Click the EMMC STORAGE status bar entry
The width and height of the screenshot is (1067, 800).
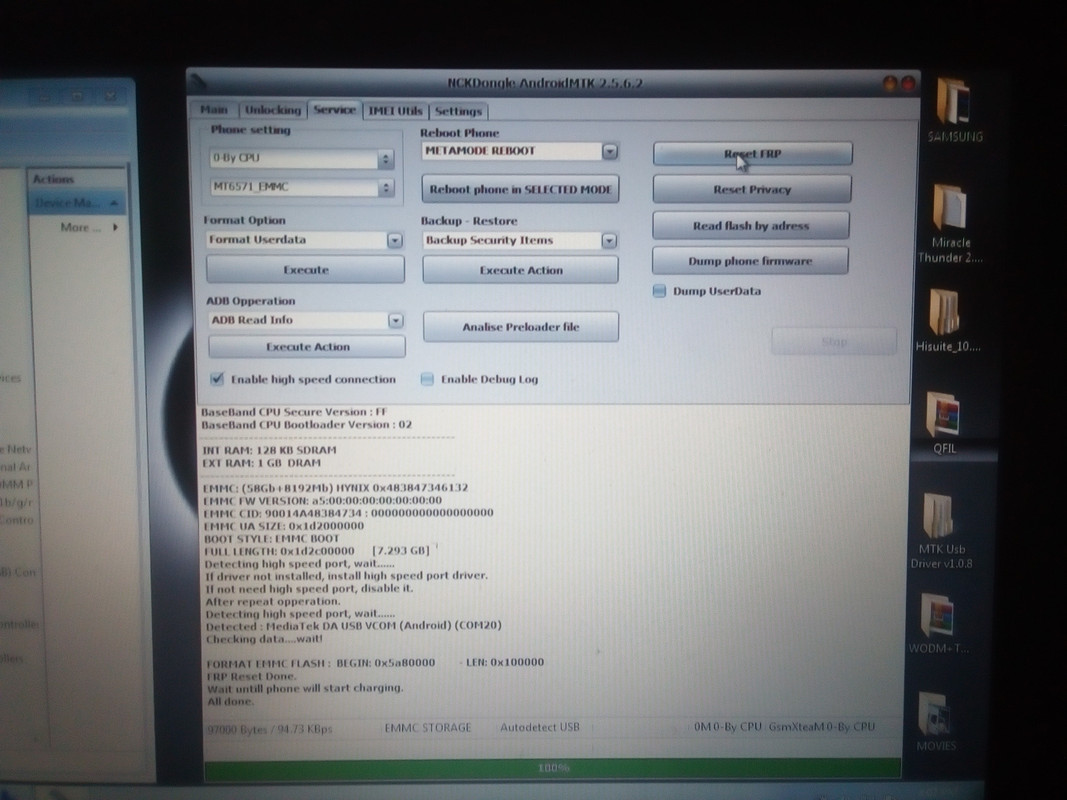[427, 728]
